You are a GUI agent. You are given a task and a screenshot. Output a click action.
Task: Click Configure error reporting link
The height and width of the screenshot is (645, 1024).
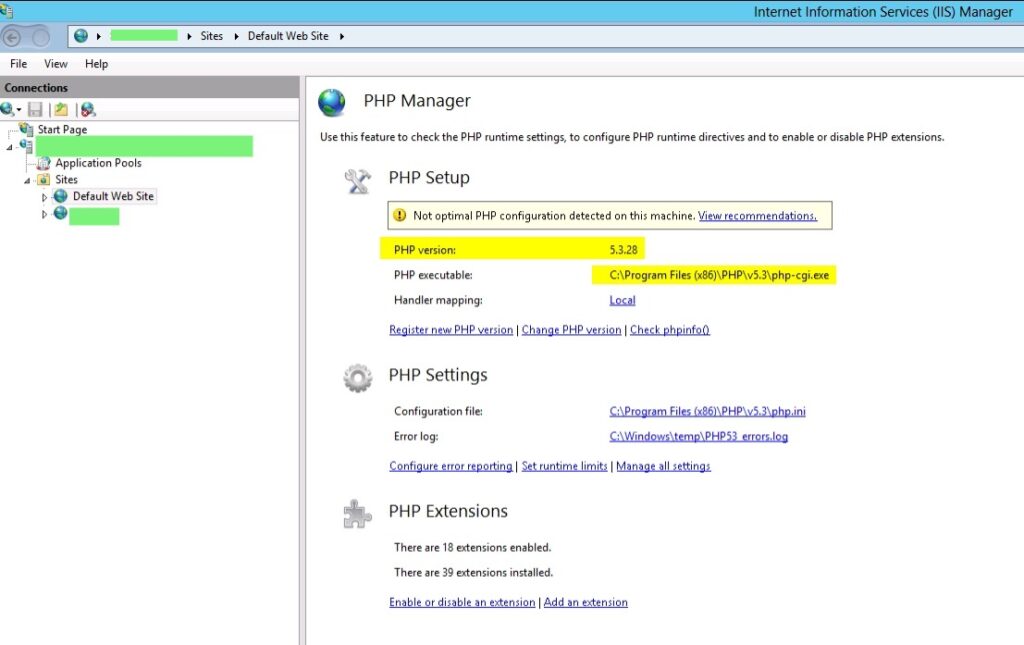[x=451, y=466]
